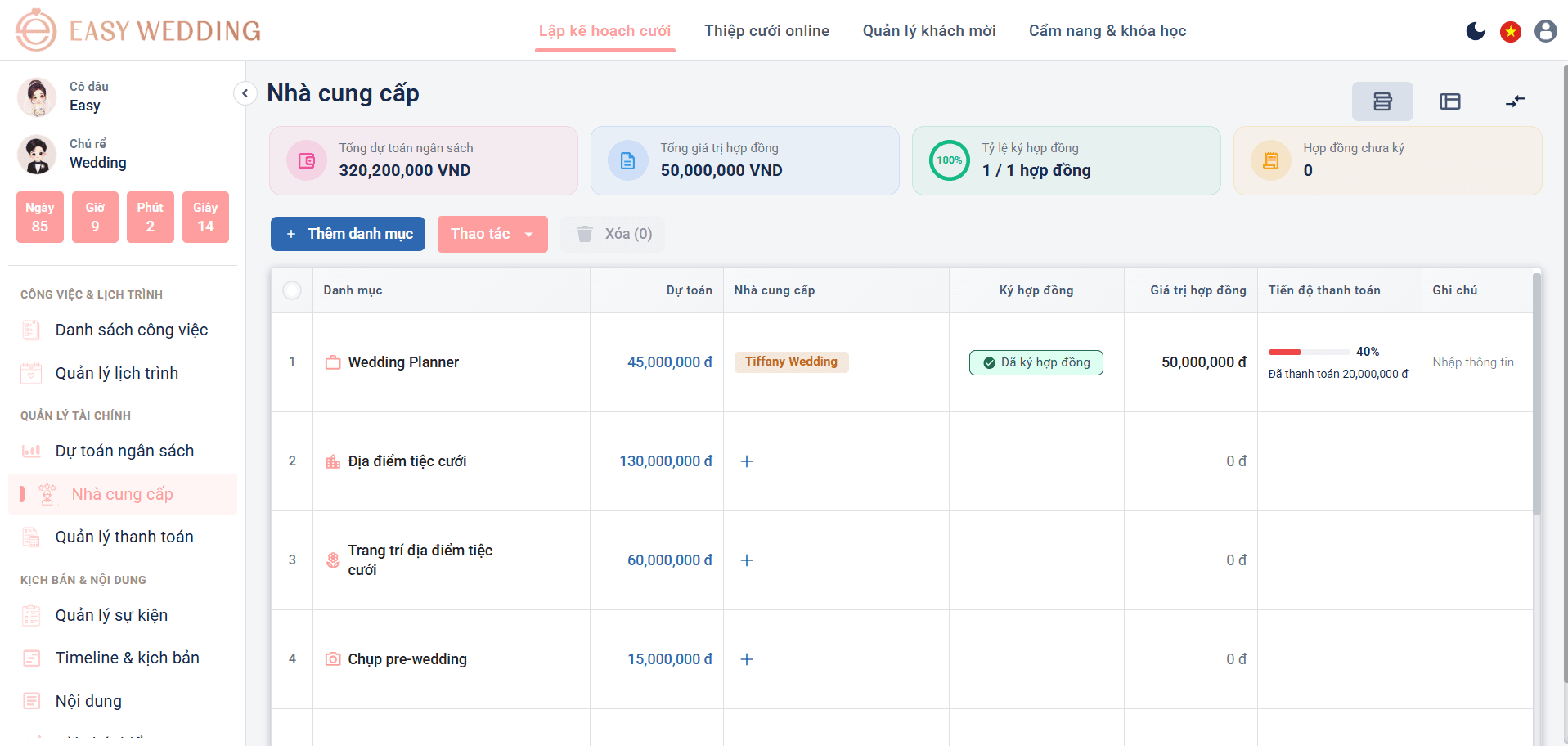
Task: Expand the Thao tác dropdown
Action: coord(492,234)
